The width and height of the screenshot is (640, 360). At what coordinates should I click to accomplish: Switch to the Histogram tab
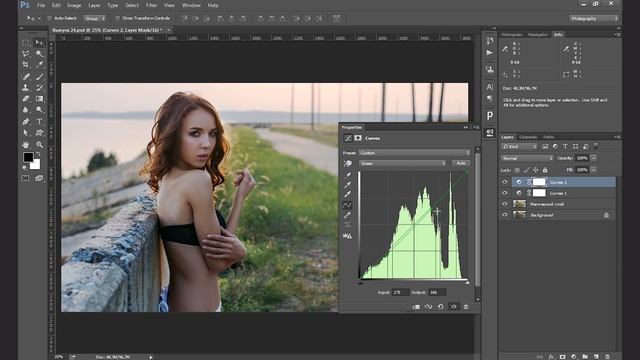512,35
